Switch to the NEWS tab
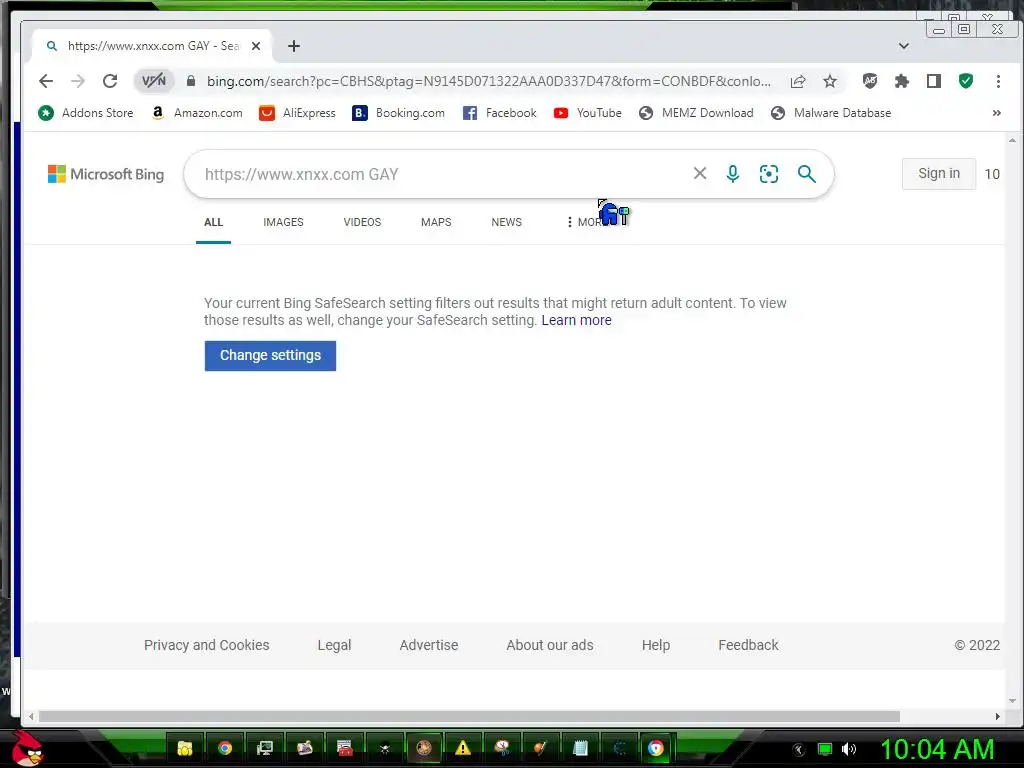The height and width of the screenshot is (768, 1024). (507, 222)
